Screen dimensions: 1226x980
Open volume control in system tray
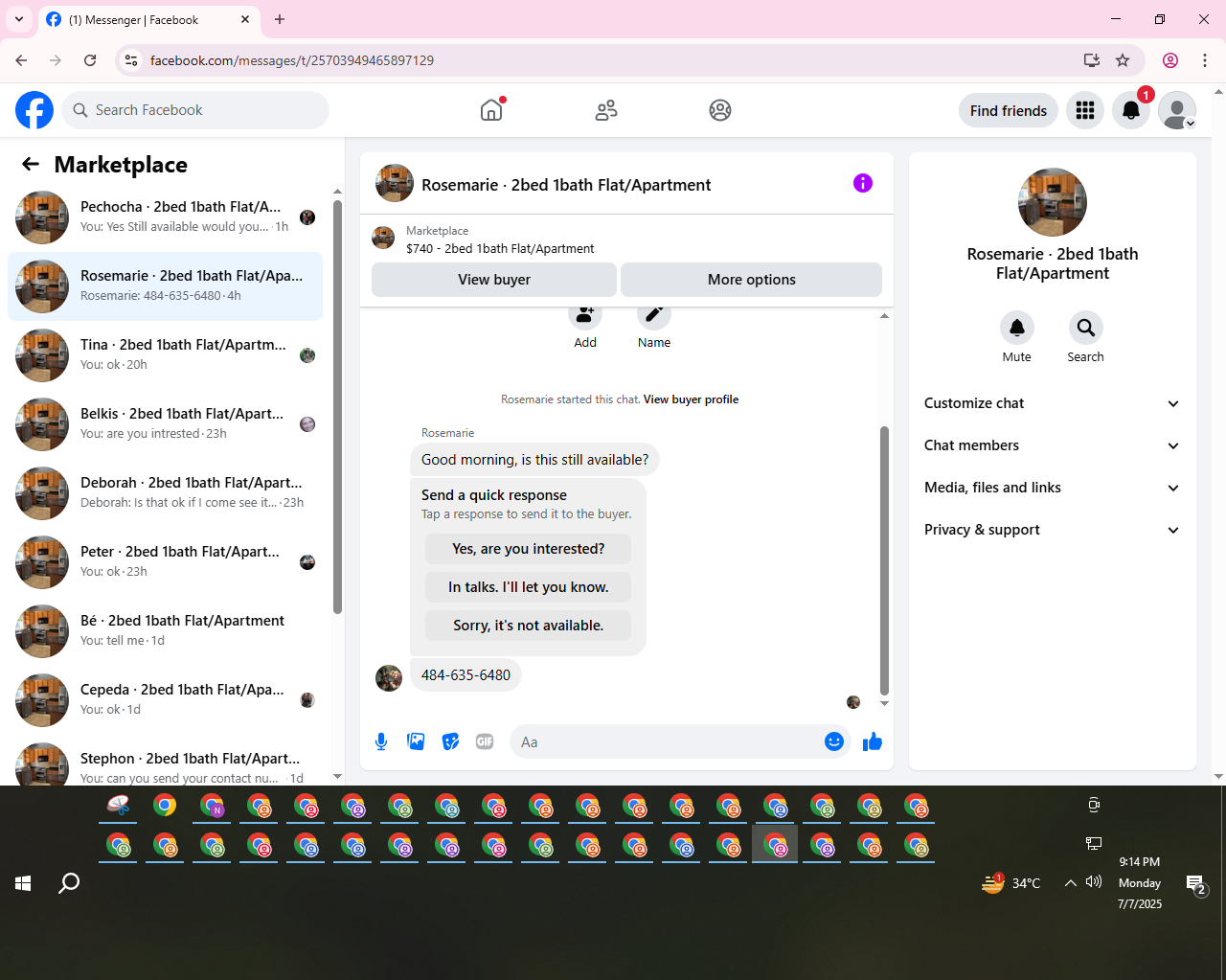(1094, 882)
